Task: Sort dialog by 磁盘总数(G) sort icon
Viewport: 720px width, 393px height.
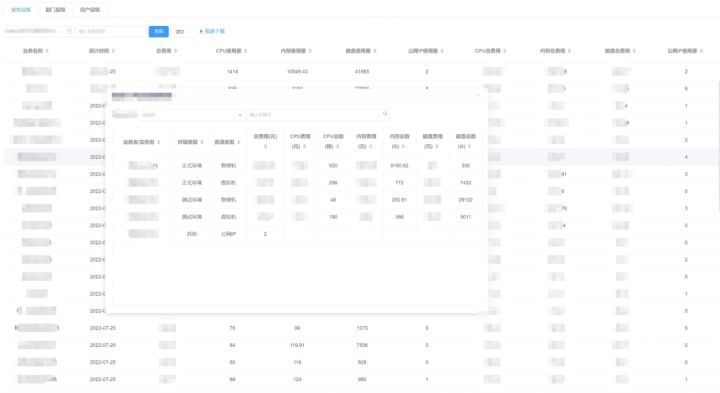Action: click(469, 147)
